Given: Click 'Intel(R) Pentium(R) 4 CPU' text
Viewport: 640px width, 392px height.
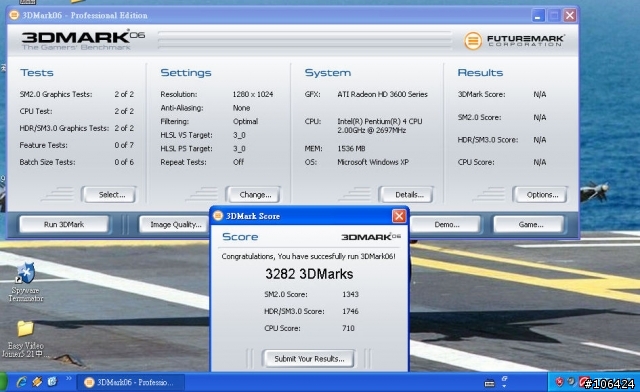Looking at the screenshot, I should (380, 121).
